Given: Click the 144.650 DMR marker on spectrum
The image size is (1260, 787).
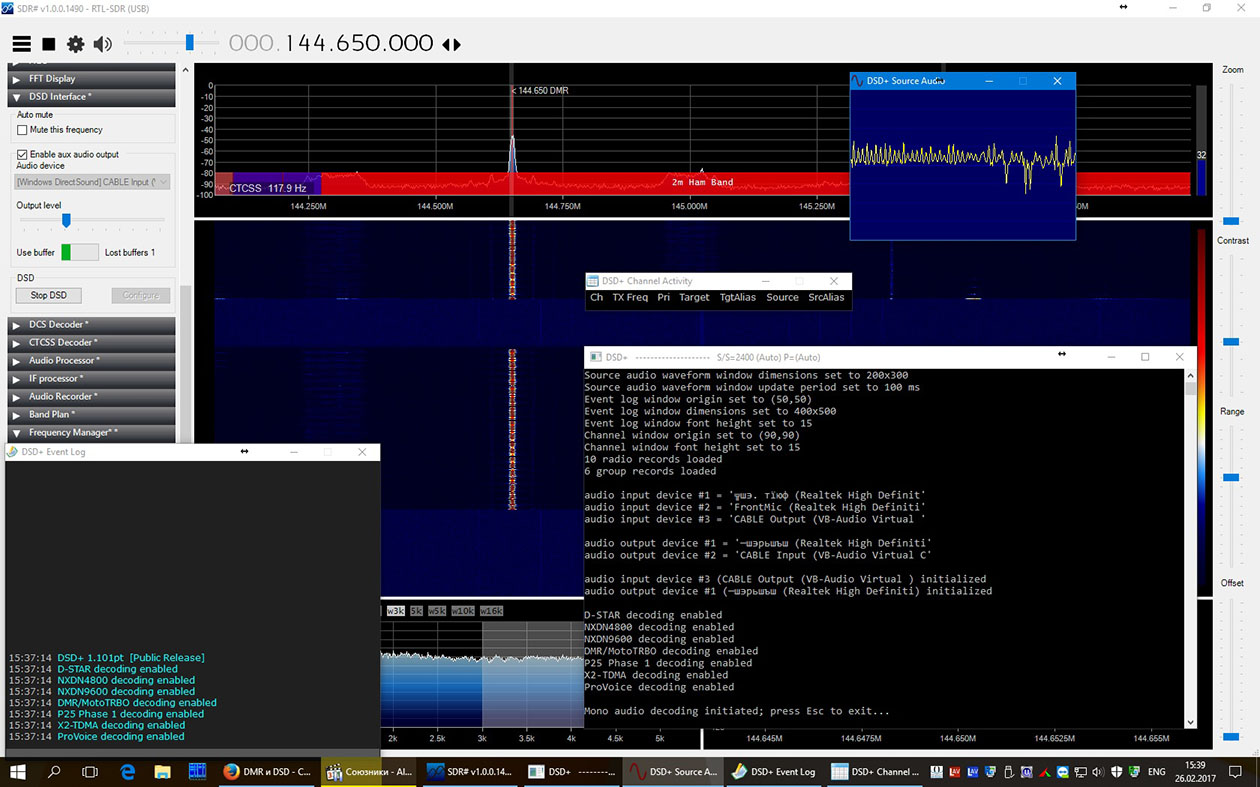Looking at the screenshot, I should 540,91.
